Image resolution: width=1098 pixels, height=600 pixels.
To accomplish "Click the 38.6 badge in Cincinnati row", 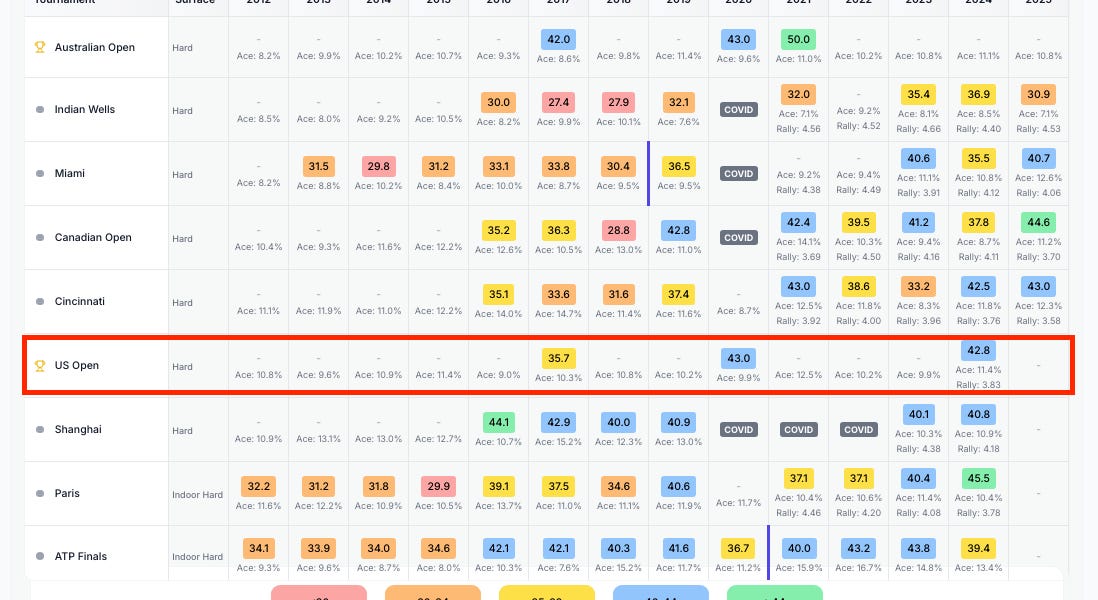I will (x=859, y=286).
